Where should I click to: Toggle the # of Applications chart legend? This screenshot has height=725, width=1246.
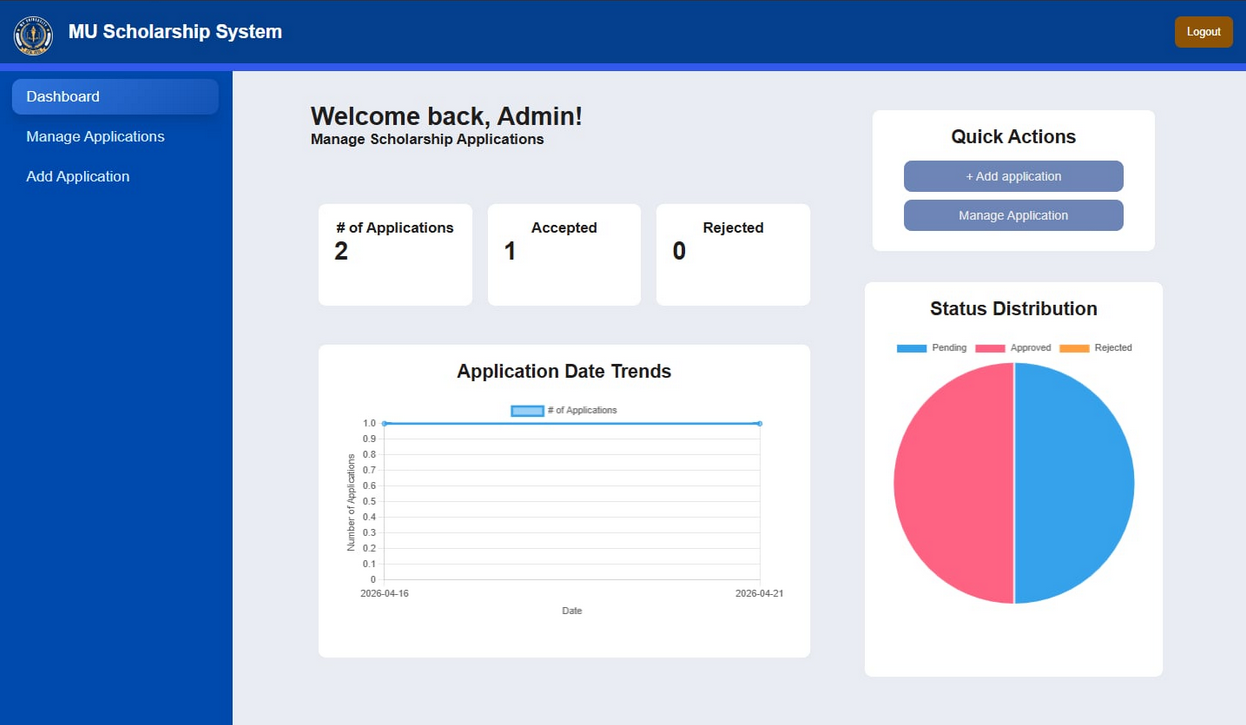[x=564, y=410]
